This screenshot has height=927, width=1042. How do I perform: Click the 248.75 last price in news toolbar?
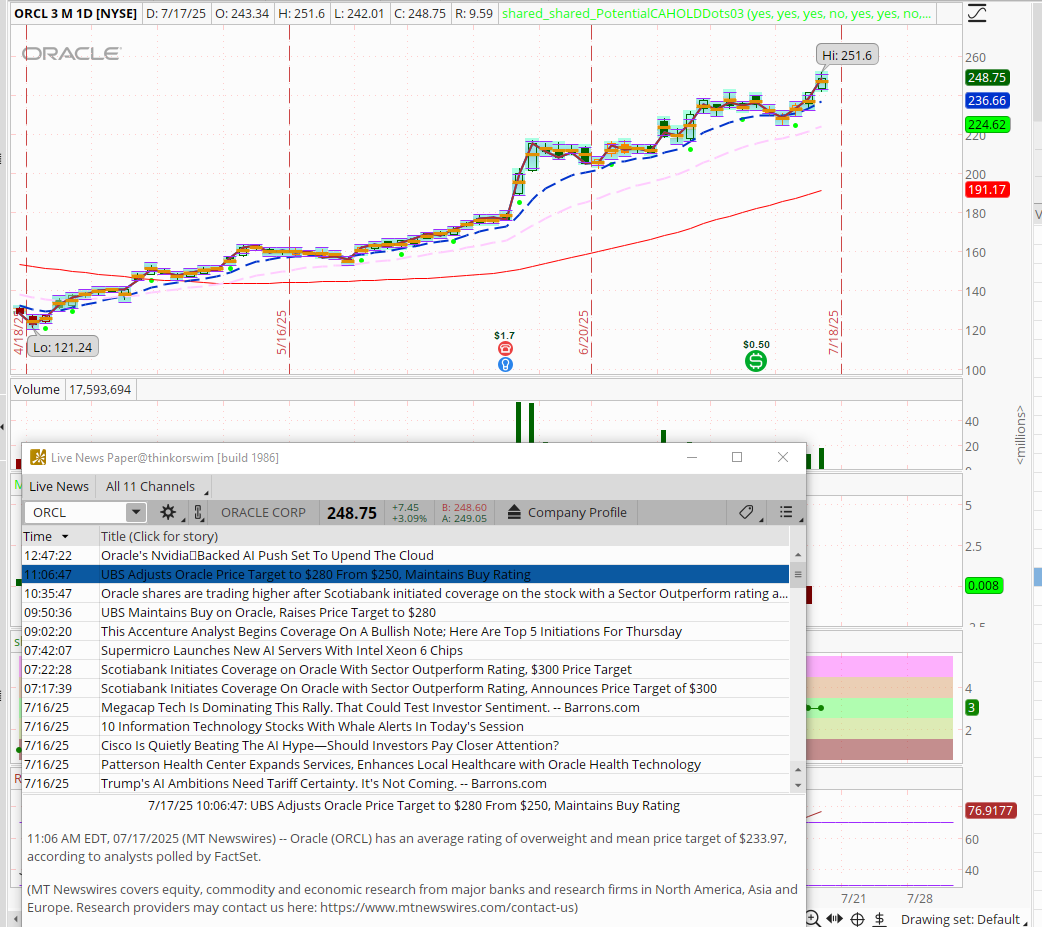(x=352, y=513)
